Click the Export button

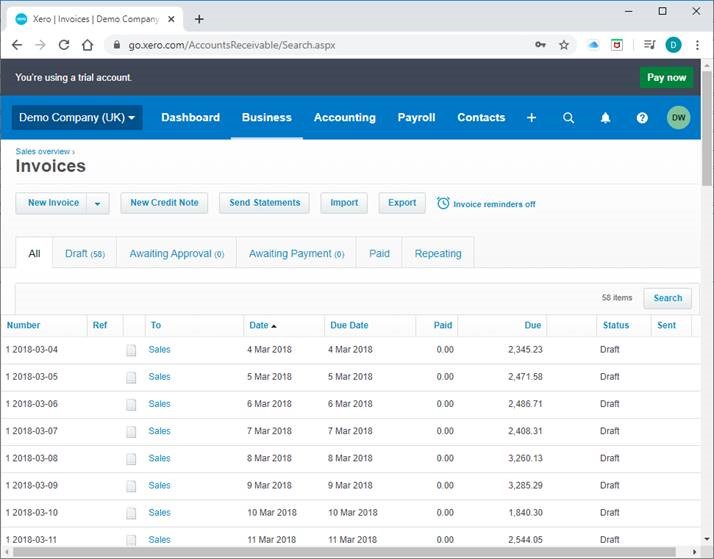402,203
